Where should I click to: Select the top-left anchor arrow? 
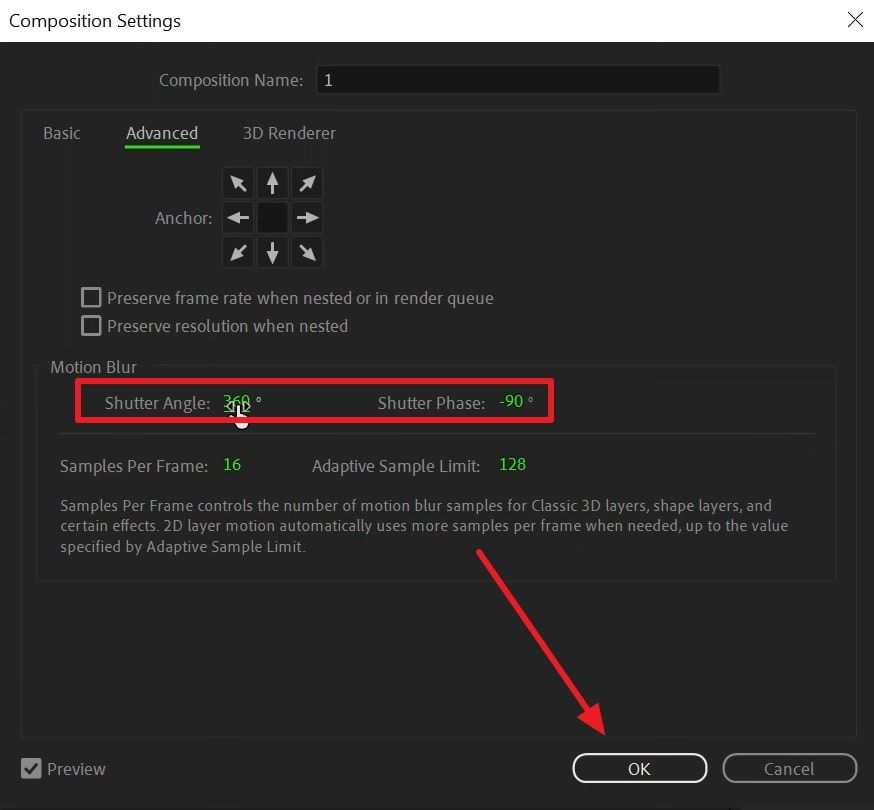238,184
